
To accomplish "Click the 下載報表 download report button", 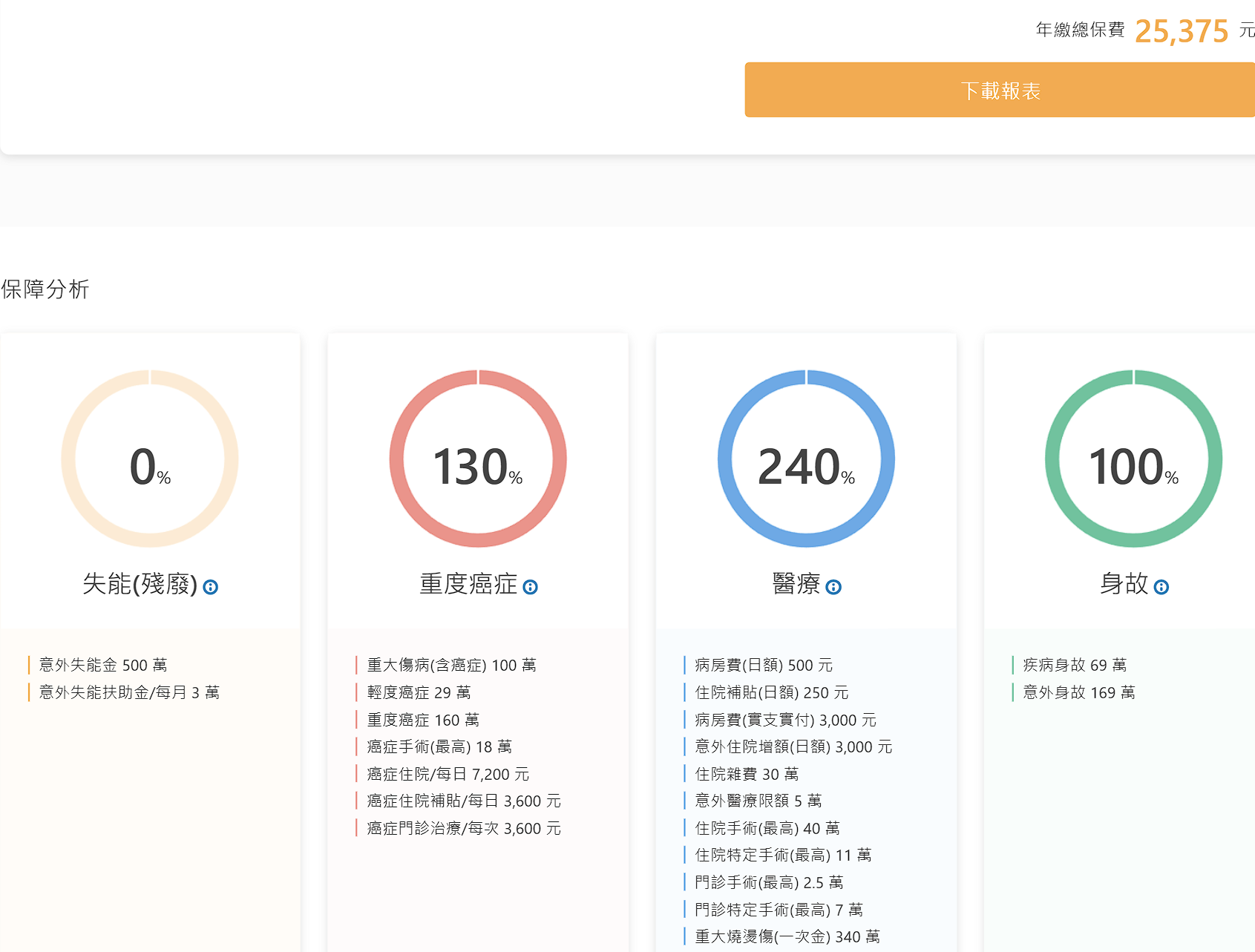I will [1000, 90].
